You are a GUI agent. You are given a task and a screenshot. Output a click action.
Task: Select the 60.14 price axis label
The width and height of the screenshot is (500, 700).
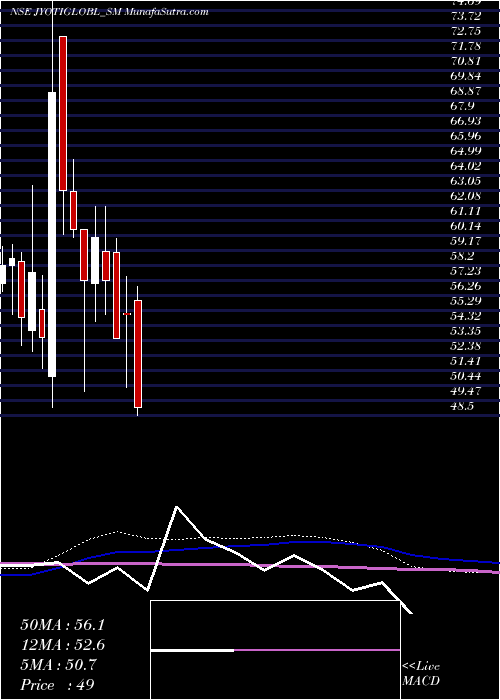coord(466,226)
